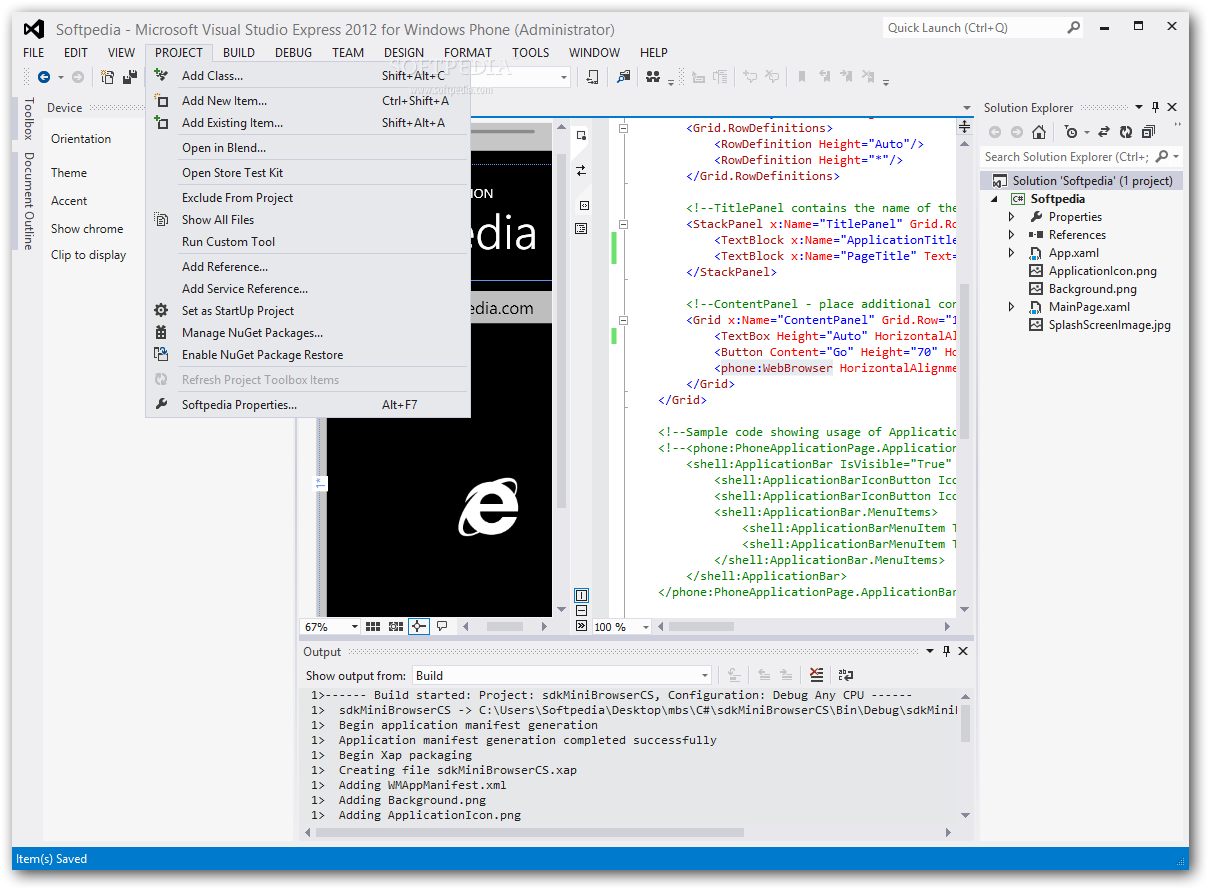Collapse the Grid.RowDefinitions code region
The image size is (1209, 890).
click(623, 128)
